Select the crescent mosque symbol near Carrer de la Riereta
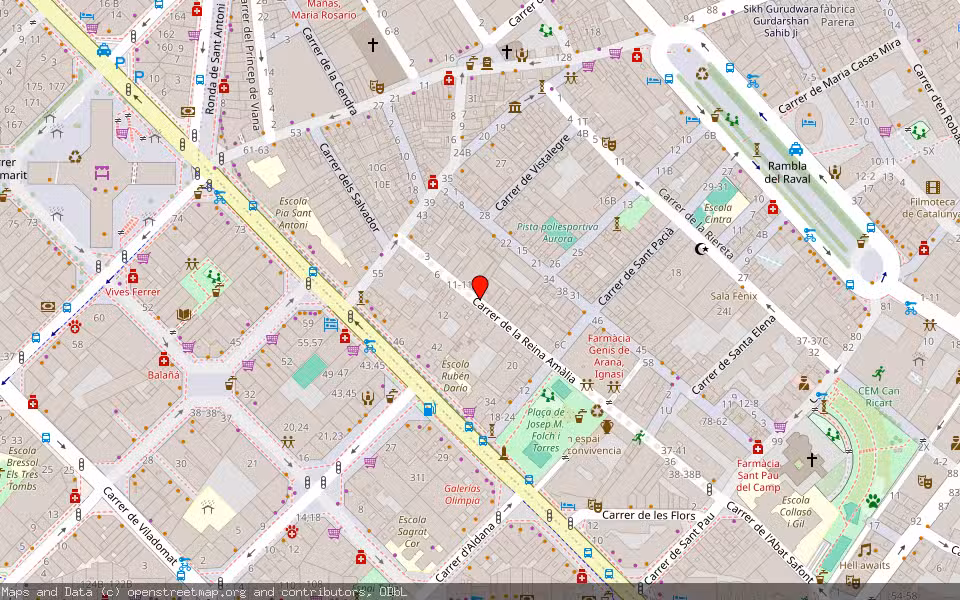The image size is (960, 600). (701, 249)
